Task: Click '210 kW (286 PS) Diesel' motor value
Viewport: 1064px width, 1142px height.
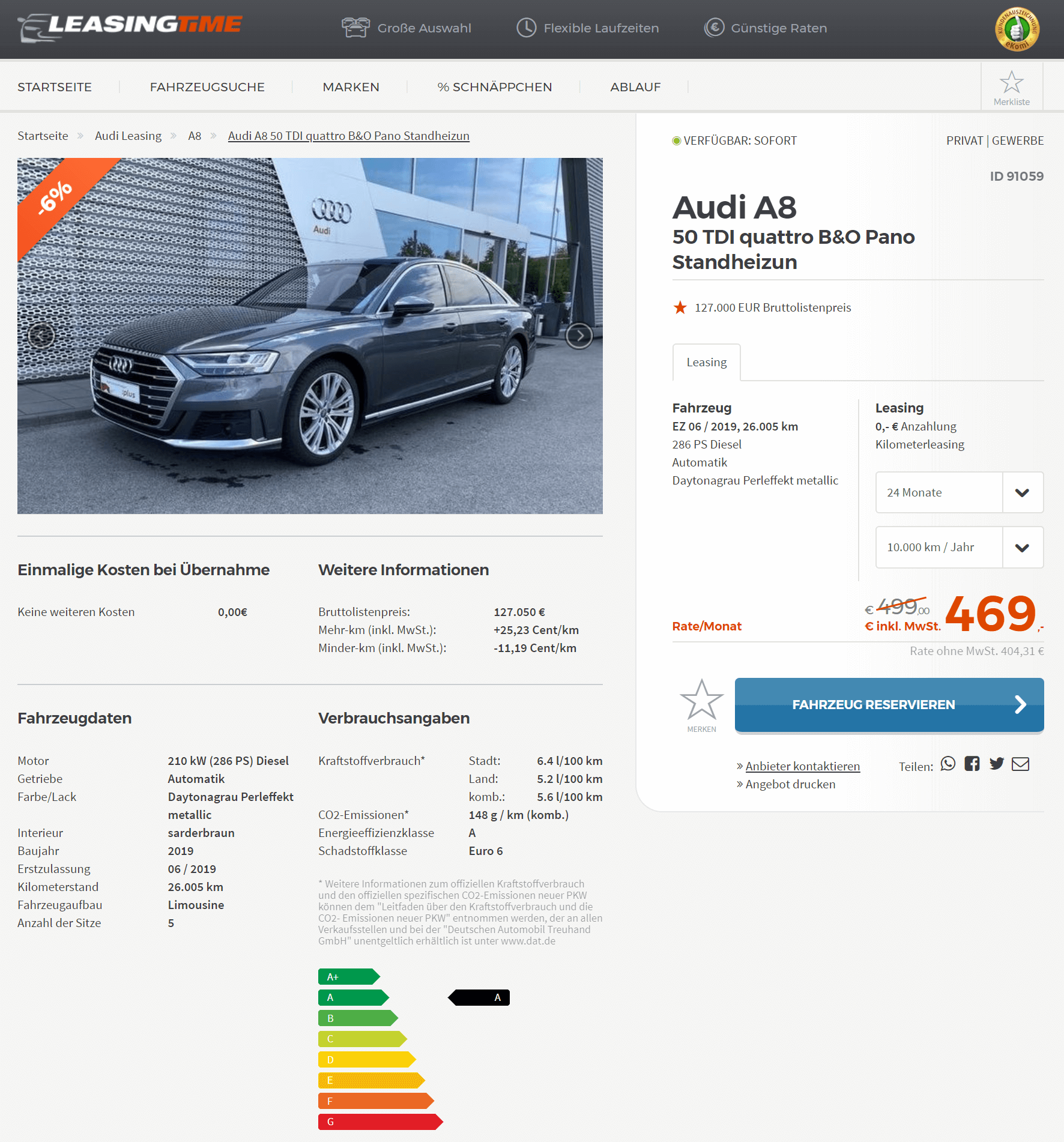Action: (x=228, y=761)
